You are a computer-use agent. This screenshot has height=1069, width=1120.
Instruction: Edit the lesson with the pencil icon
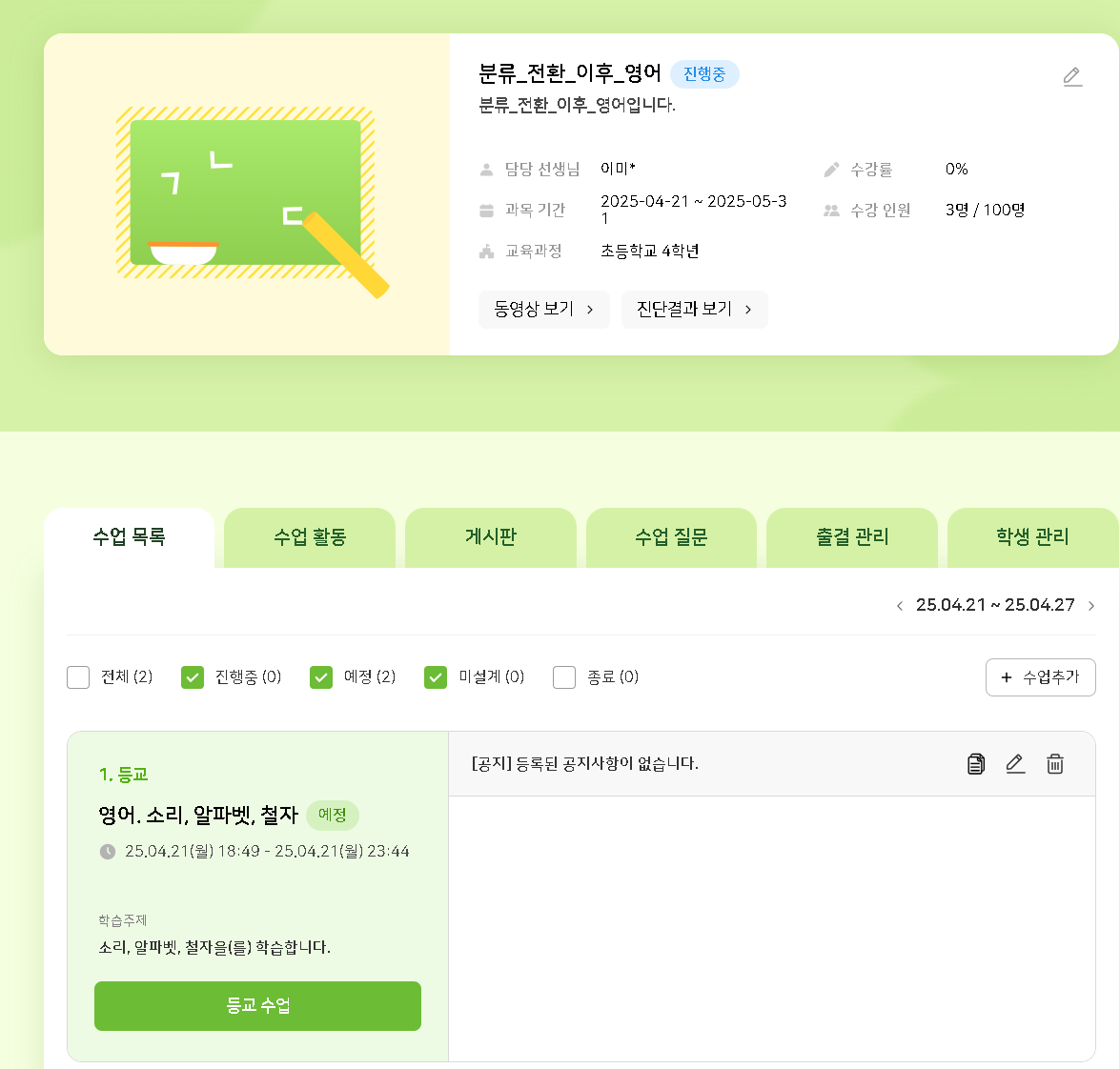pos(1015,764)
